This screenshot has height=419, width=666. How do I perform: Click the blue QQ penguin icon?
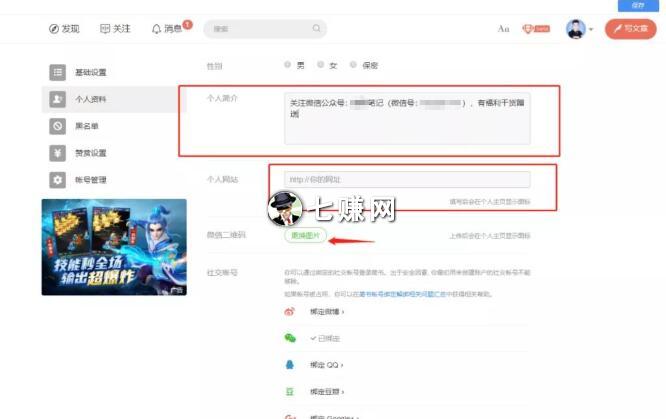(290, 365)
